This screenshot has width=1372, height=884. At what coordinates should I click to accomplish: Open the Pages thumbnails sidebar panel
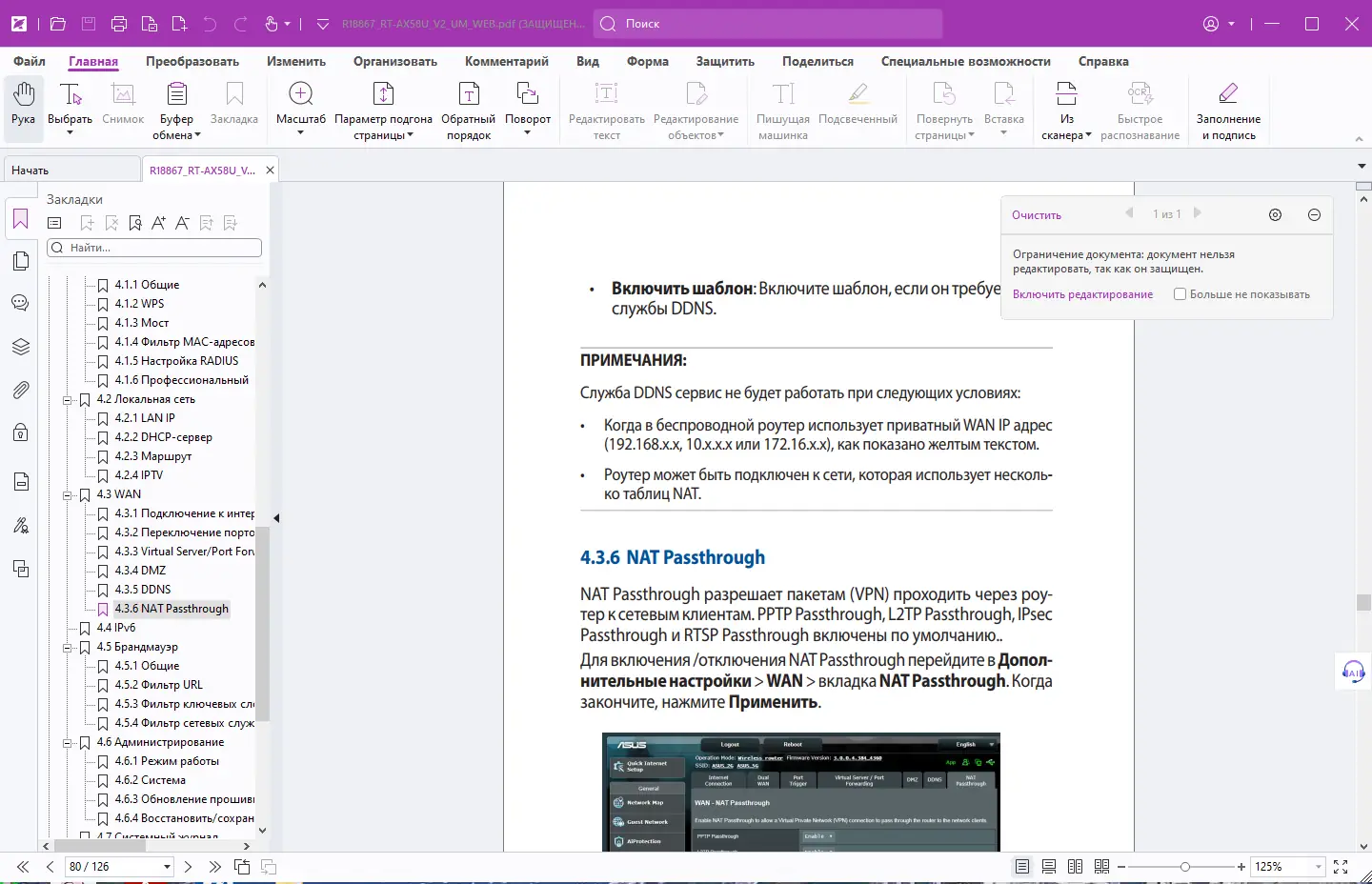point(21,262)
